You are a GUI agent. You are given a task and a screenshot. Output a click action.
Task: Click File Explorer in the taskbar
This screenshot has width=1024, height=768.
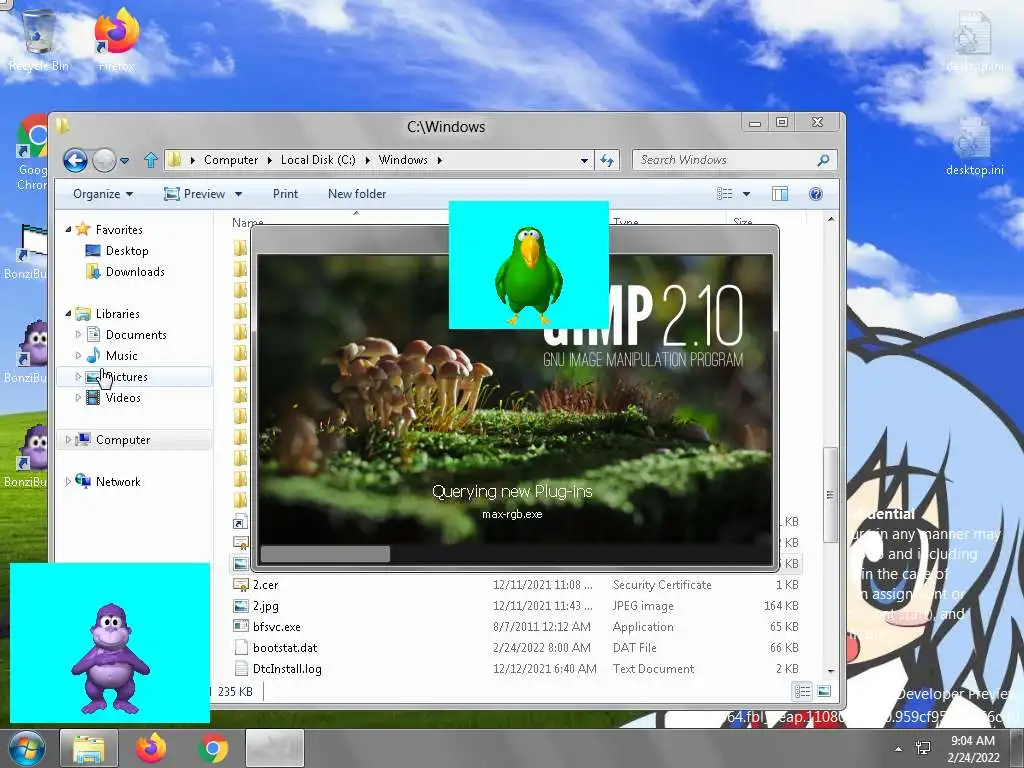click(89, 748)
